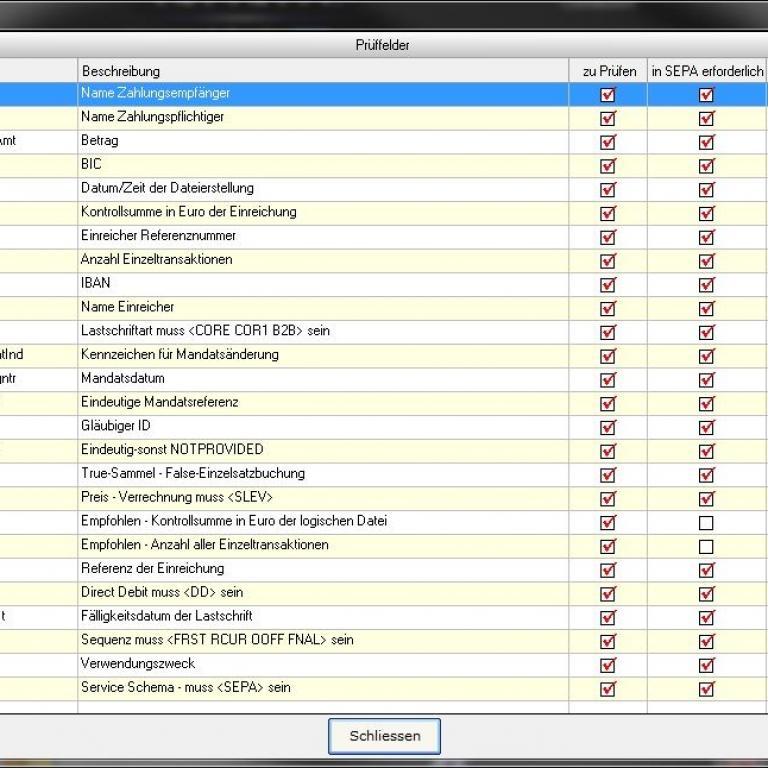Uncheck 'in SEPA erforderlich' for Name Zahlungsempfänger
This screenshot has width=768, height=768.
[706, 95]
